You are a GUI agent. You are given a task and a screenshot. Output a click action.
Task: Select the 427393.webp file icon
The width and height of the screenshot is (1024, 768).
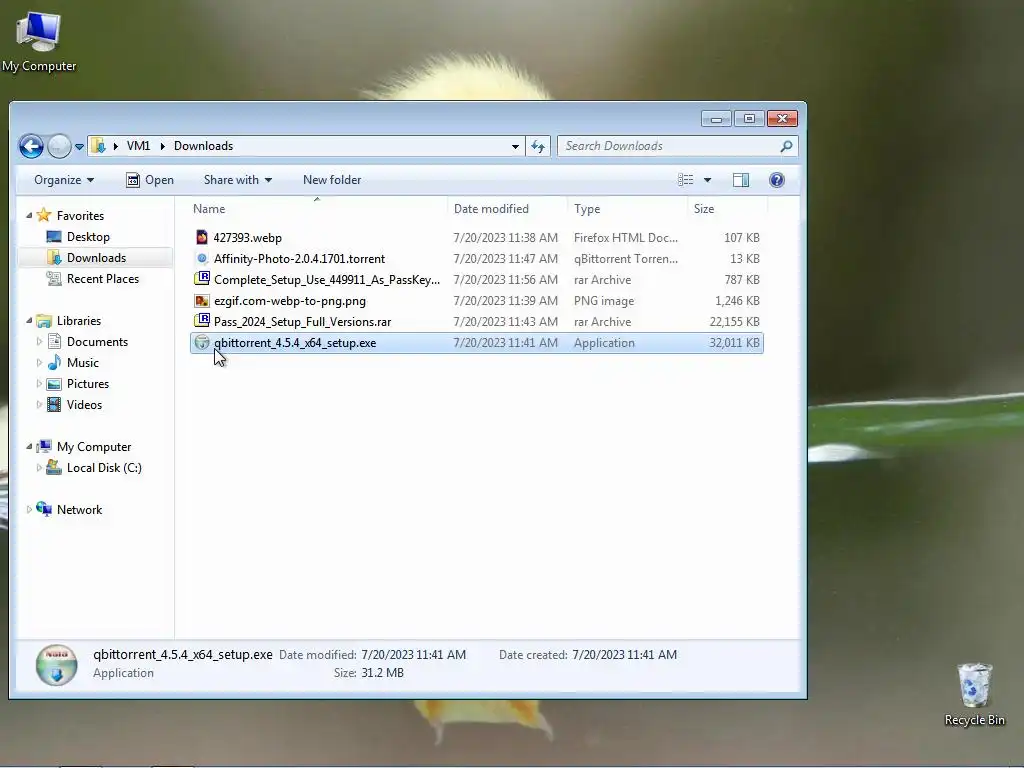pyautogui.click(x=202, y=237)
